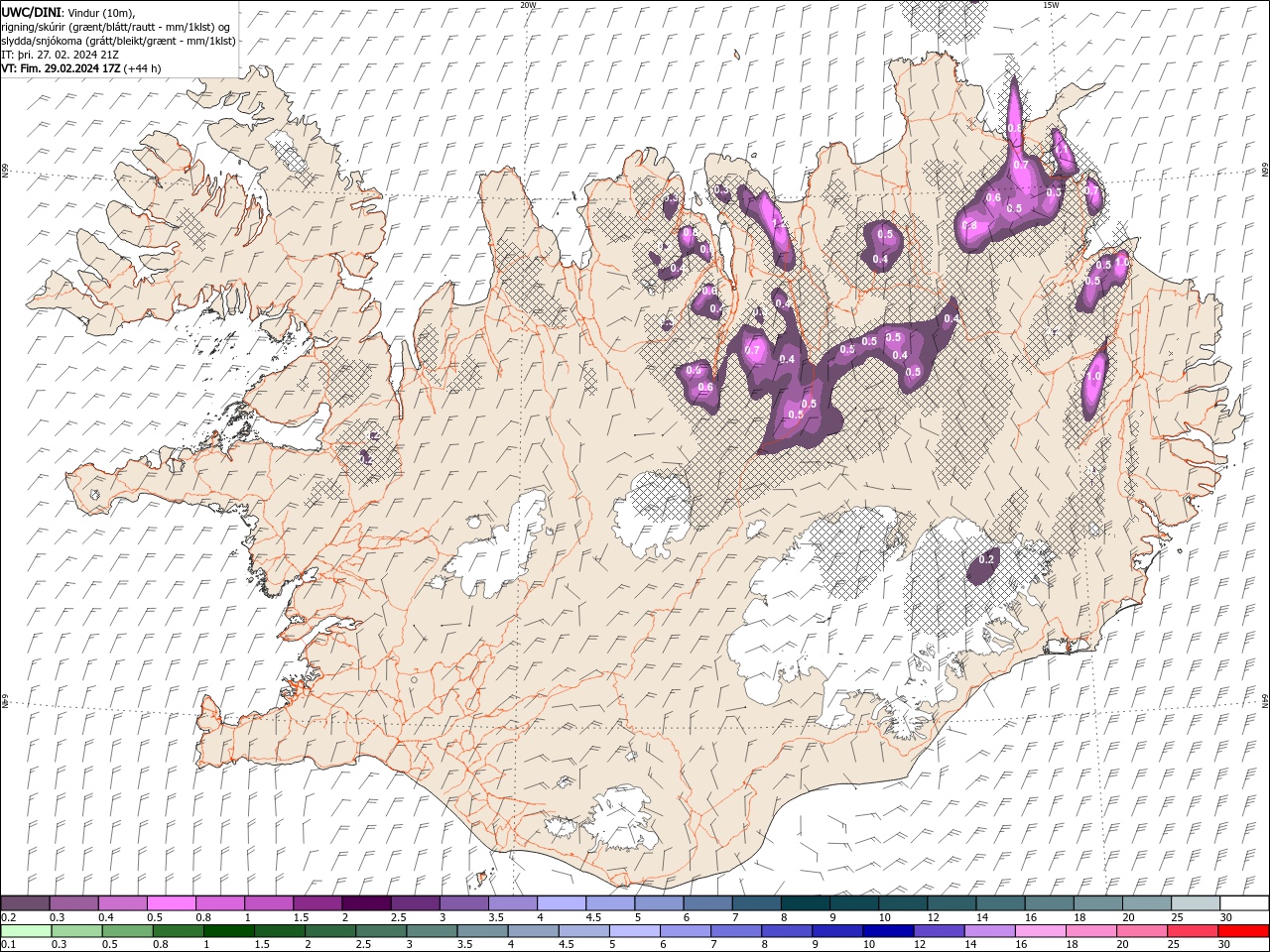Click the 'slydda/snjókoma' legend description line
The height and width of the screenshot is (952, 1270).
pos(118,41)
